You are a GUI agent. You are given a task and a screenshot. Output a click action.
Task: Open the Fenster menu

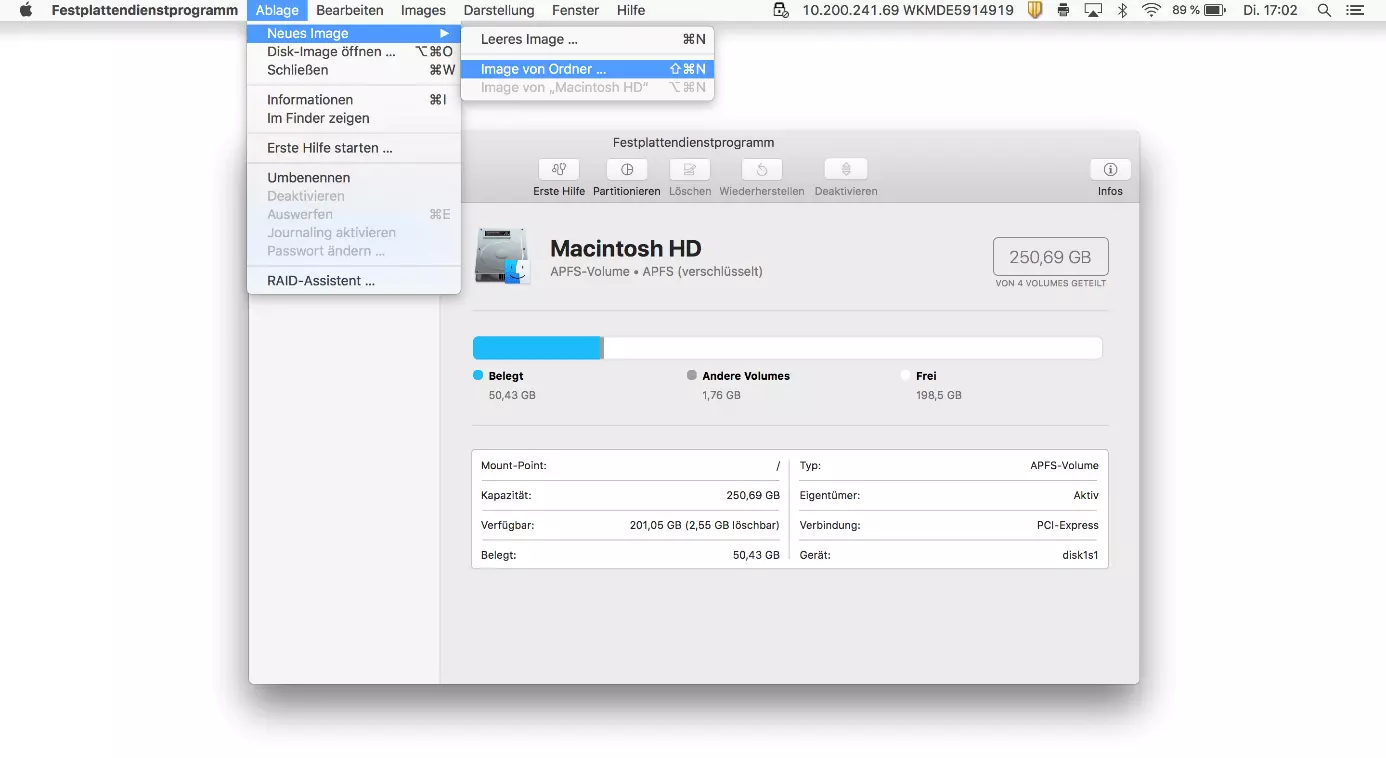pos(575,10)
